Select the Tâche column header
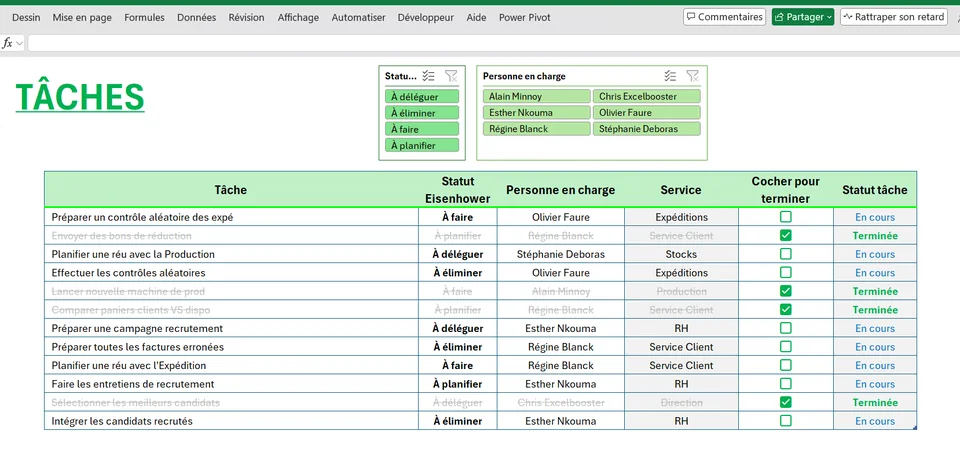The image size is (960, 460). [x=231, y=190]
